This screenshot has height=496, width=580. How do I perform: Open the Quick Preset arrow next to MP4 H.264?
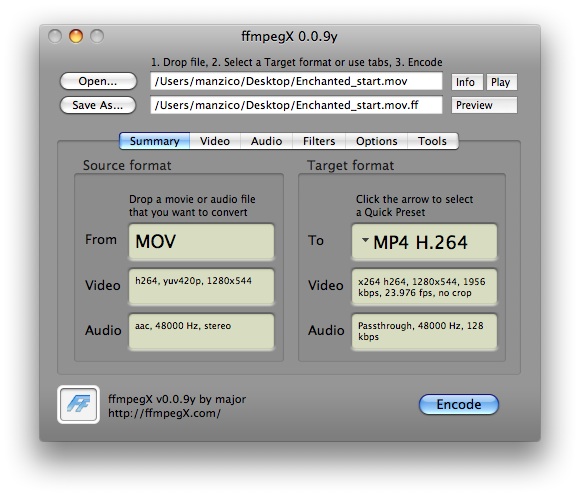pyautogui.click(x=365, y=240)
